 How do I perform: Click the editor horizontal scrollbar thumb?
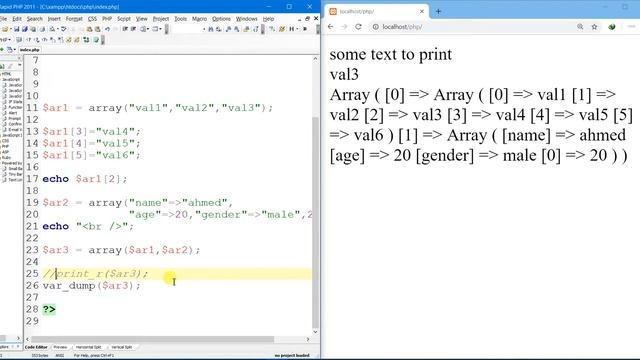[x=152, y=339]
